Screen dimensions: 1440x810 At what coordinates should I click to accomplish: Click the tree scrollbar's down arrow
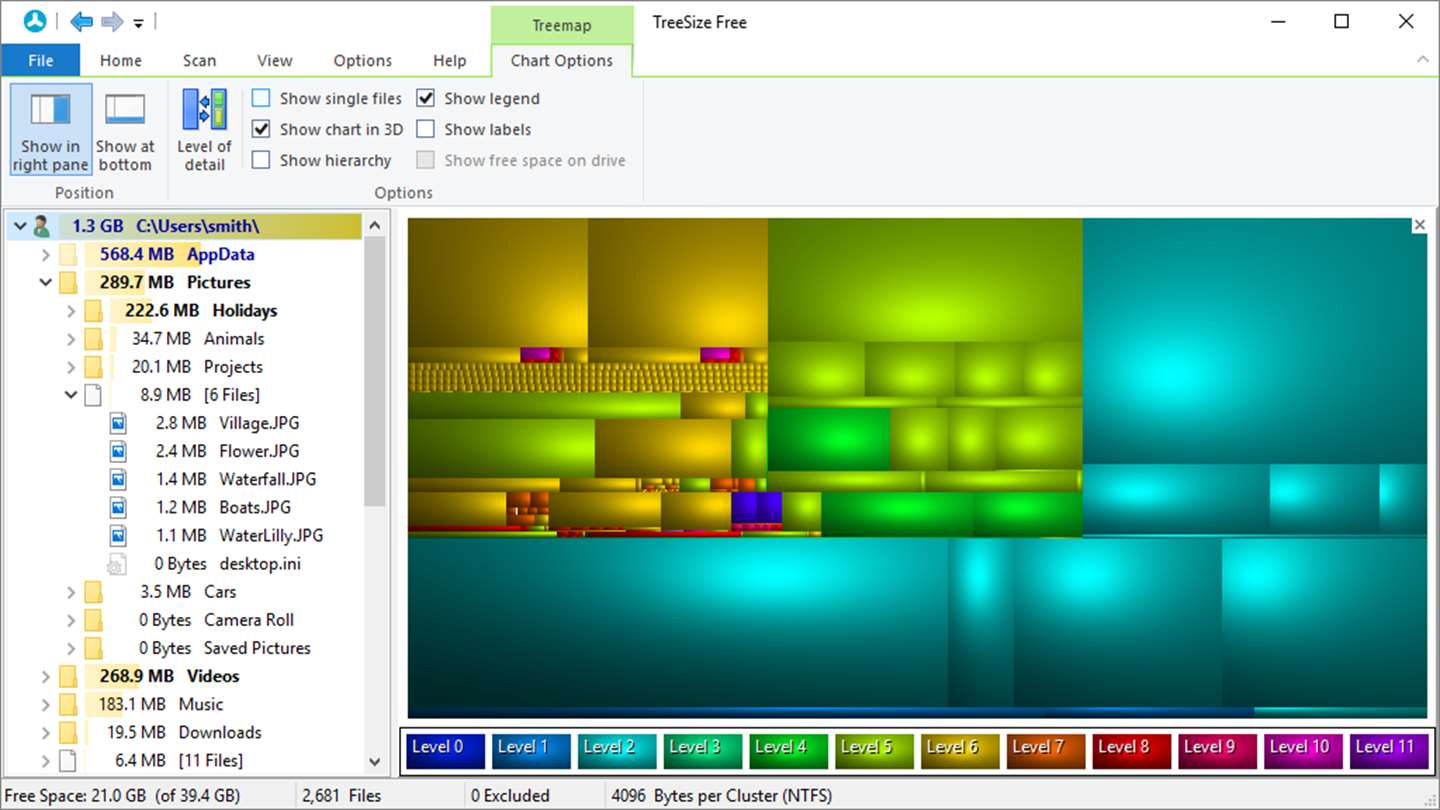coord(375,762)
